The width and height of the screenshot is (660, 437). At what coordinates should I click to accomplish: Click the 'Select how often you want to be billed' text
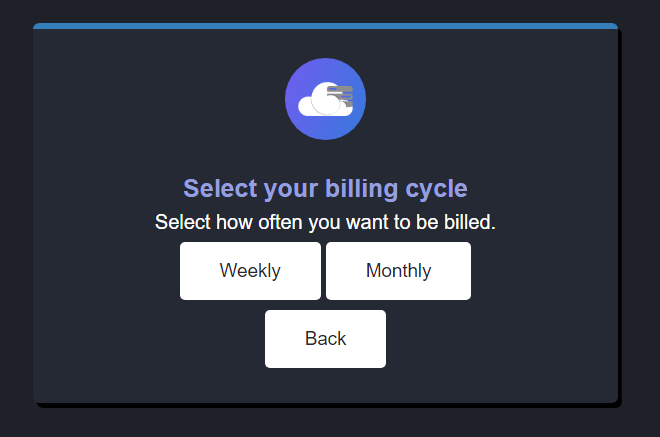click(325, 222)
